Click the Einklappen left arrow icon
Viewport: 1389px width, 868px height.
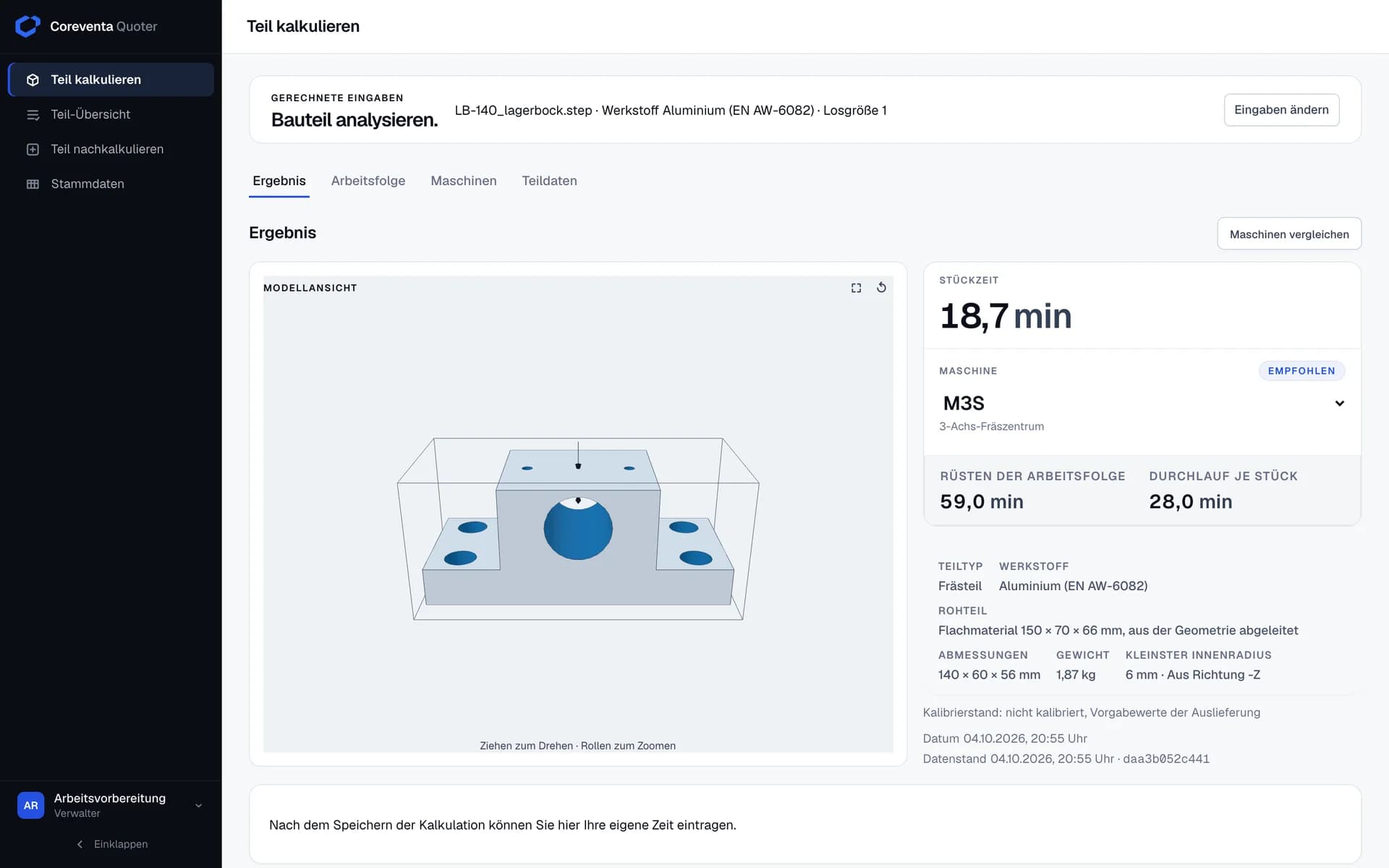80,844
